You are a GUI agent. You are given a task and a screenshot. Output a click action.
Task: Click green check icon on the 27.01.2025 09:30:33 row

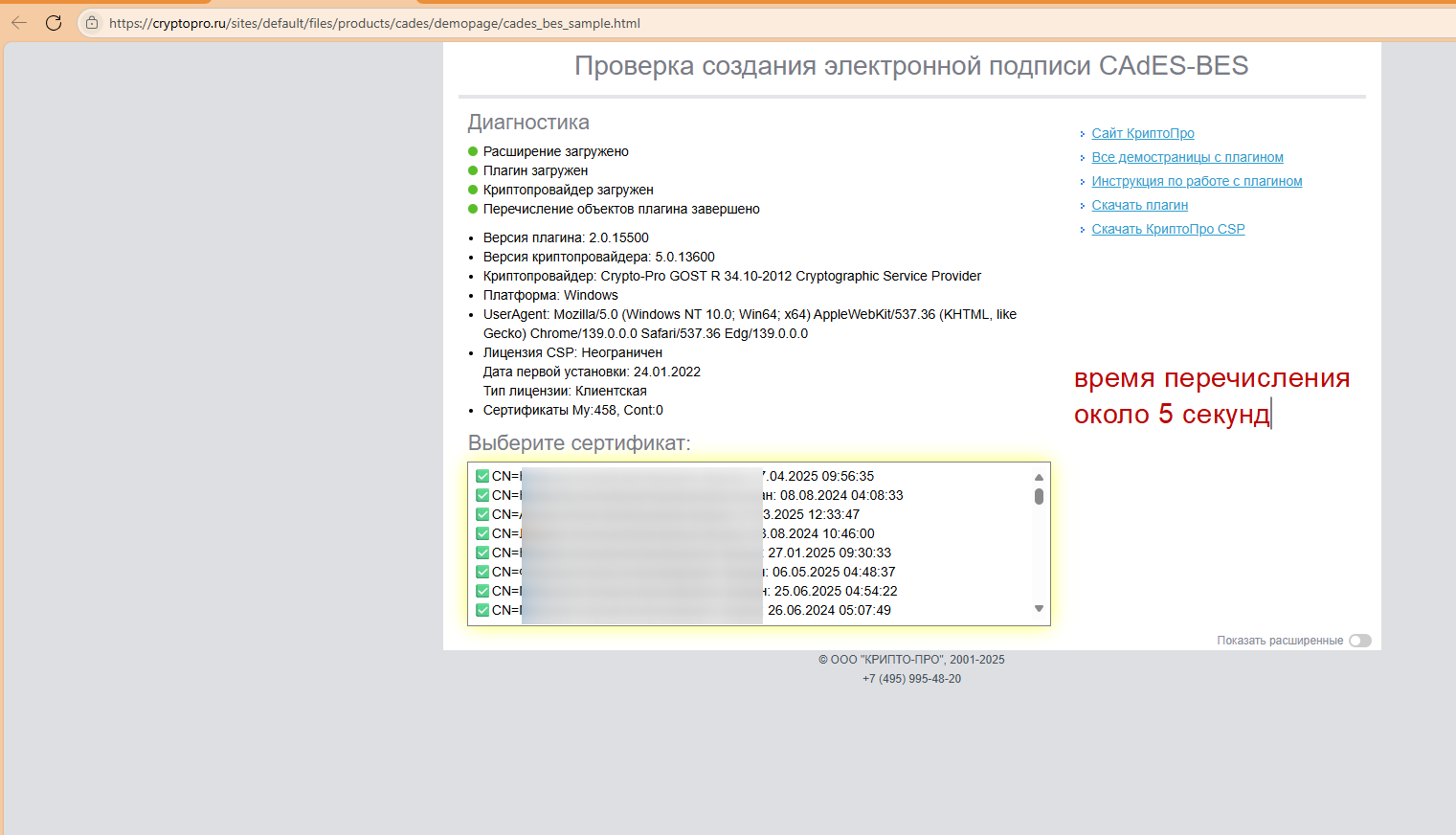point(482,553)
